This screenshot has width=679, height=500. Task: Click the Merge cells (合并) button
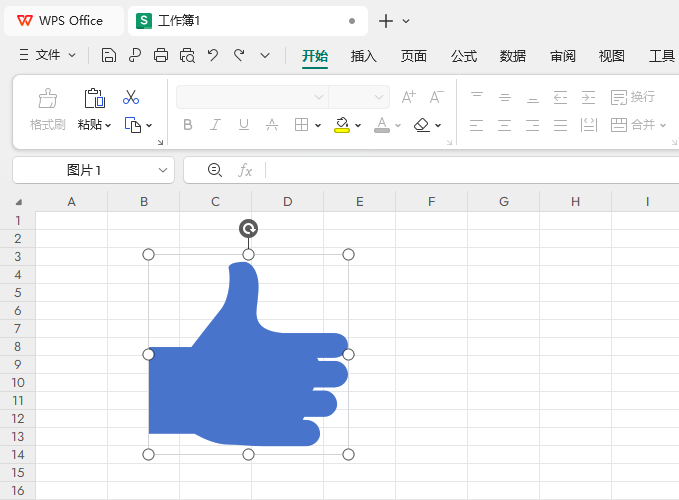pyautogui.click(x=633, y=125)
